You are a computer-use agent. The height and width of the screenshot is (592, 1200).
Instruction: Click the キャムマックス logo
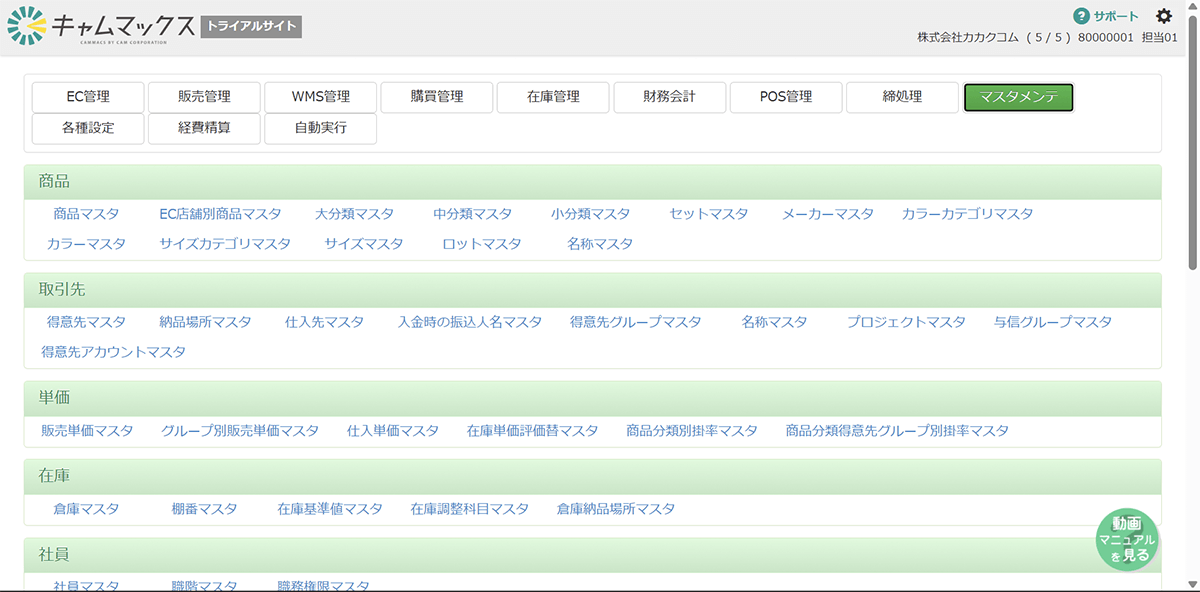point(101,27)
